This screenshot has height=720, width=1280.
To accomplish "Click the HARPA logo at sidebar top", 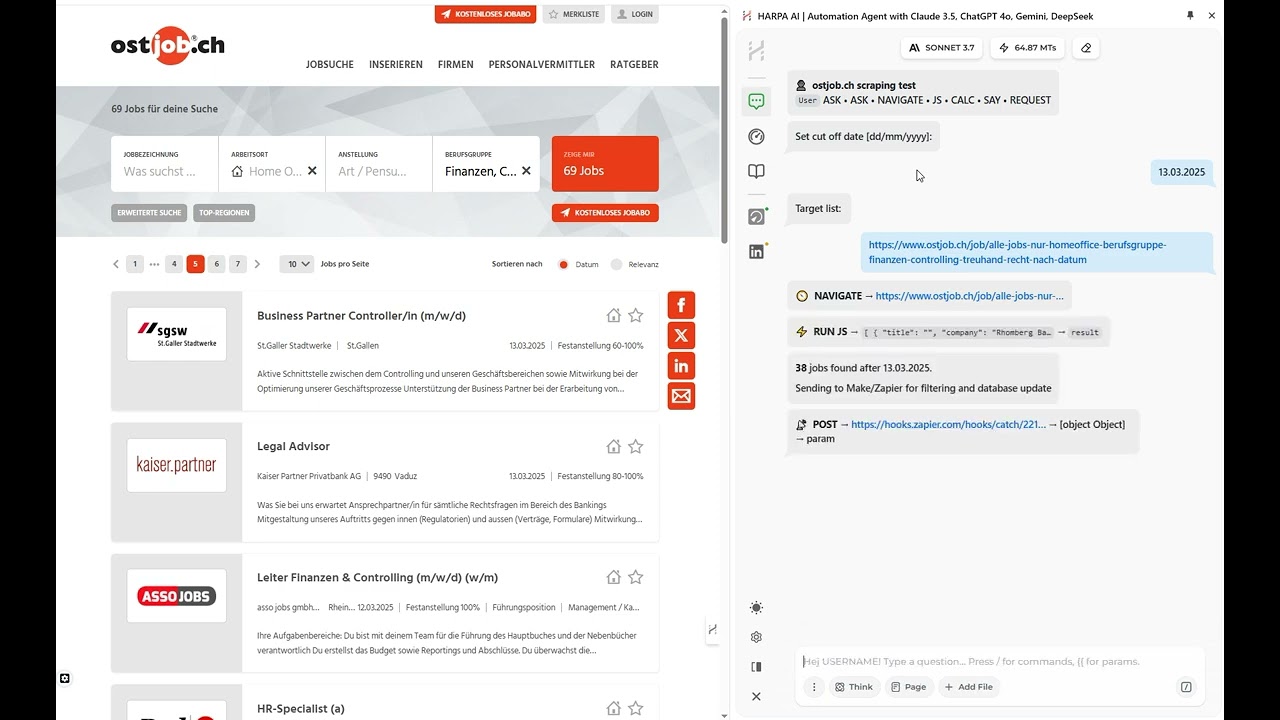I will [756, 51].
